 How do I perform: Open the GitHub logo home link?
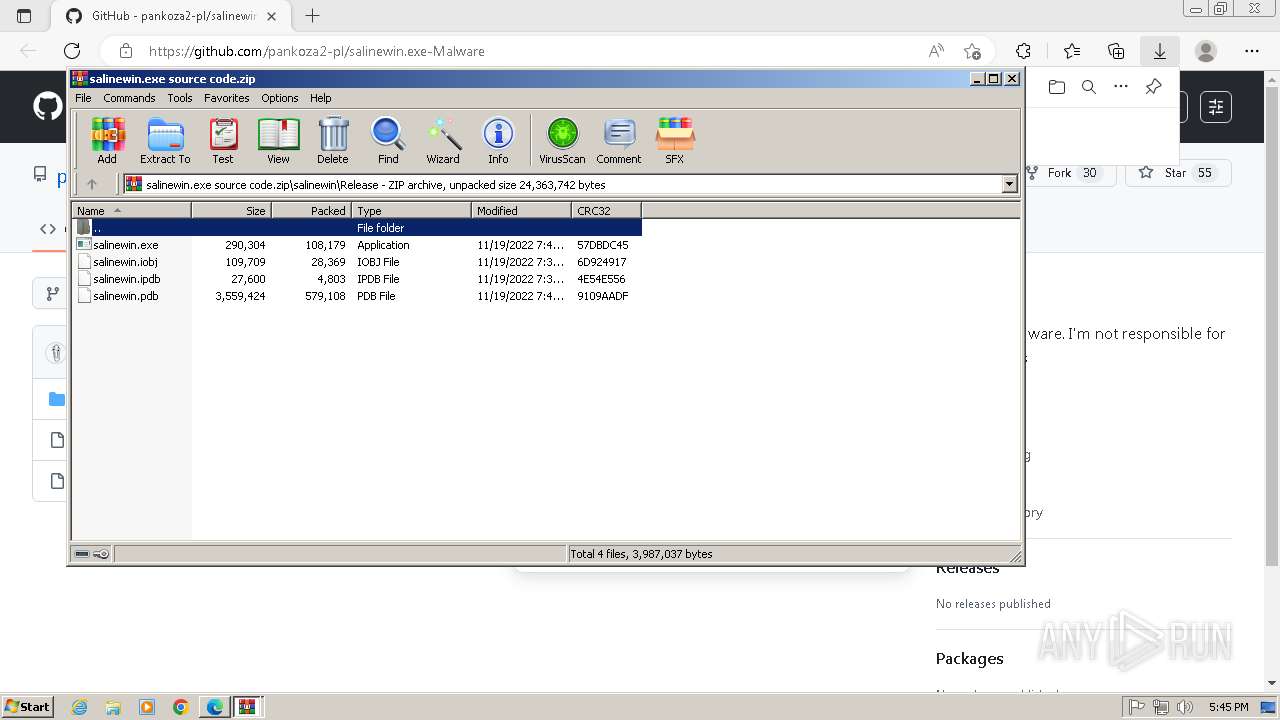point(47,106)
